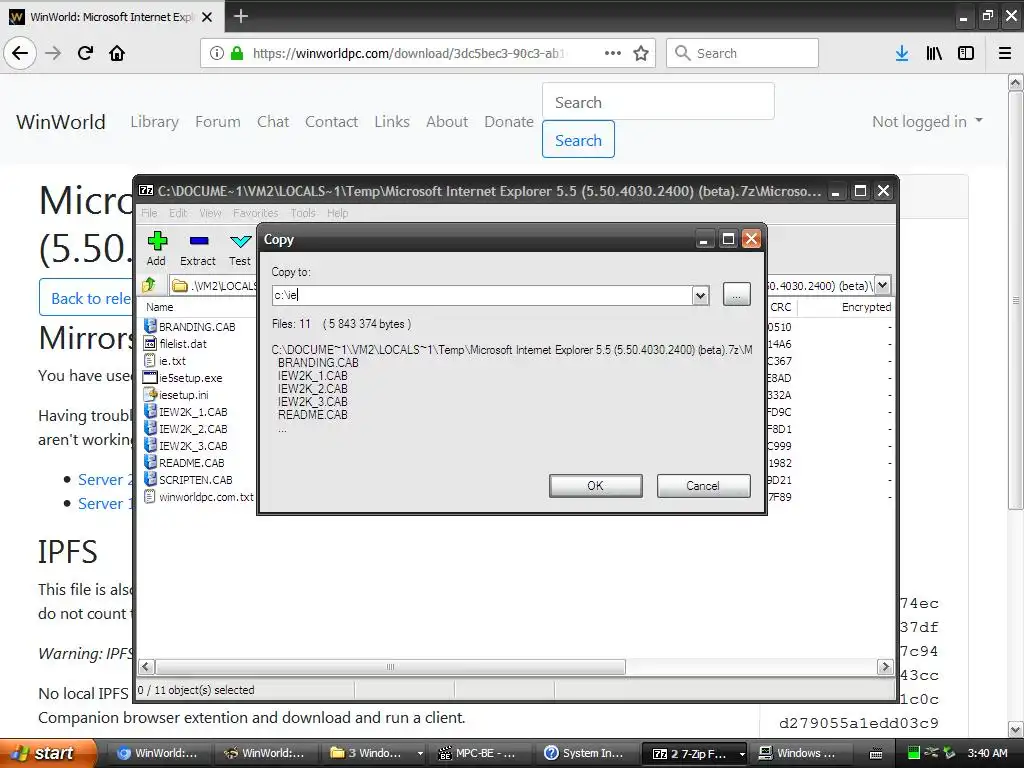Select iesetup.ini in the file list
Image resolution: width=1024 pixels, height=768 pixels.
[184, 394]
